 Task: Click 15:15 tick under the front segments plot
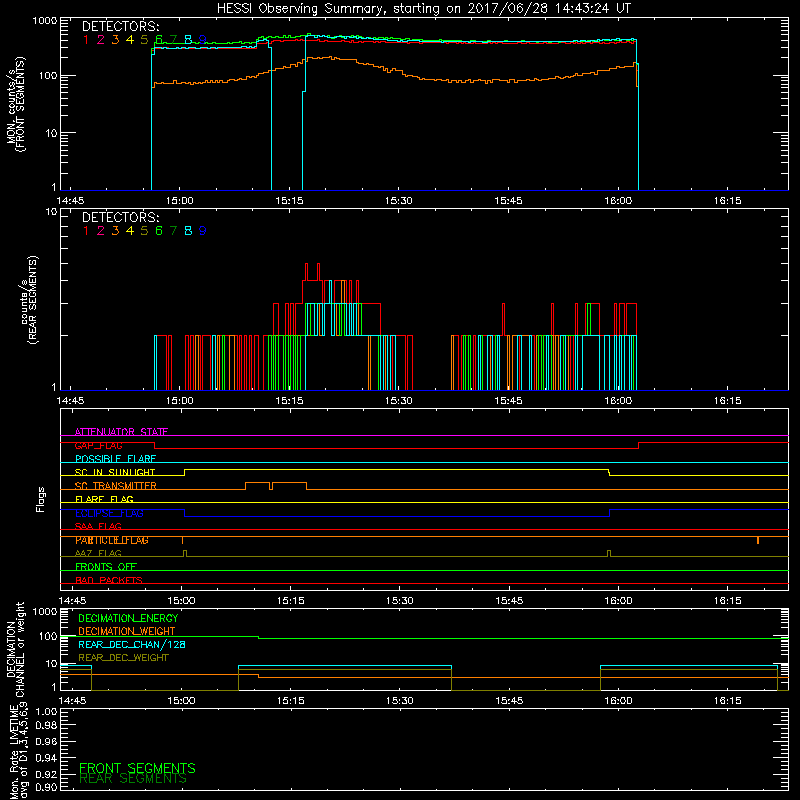[289, 201]
